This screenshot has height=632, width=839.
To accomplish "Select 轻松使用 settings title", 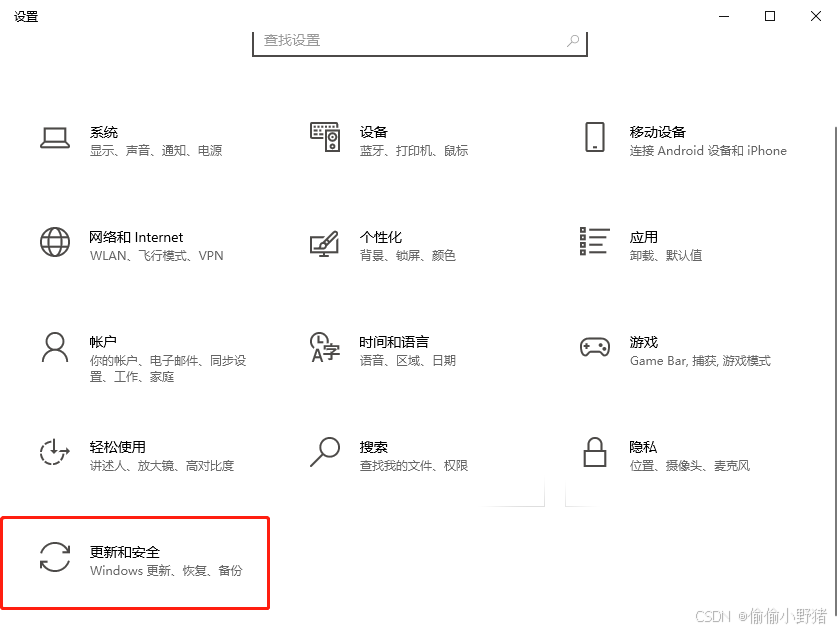I will (x=118, y=447).
